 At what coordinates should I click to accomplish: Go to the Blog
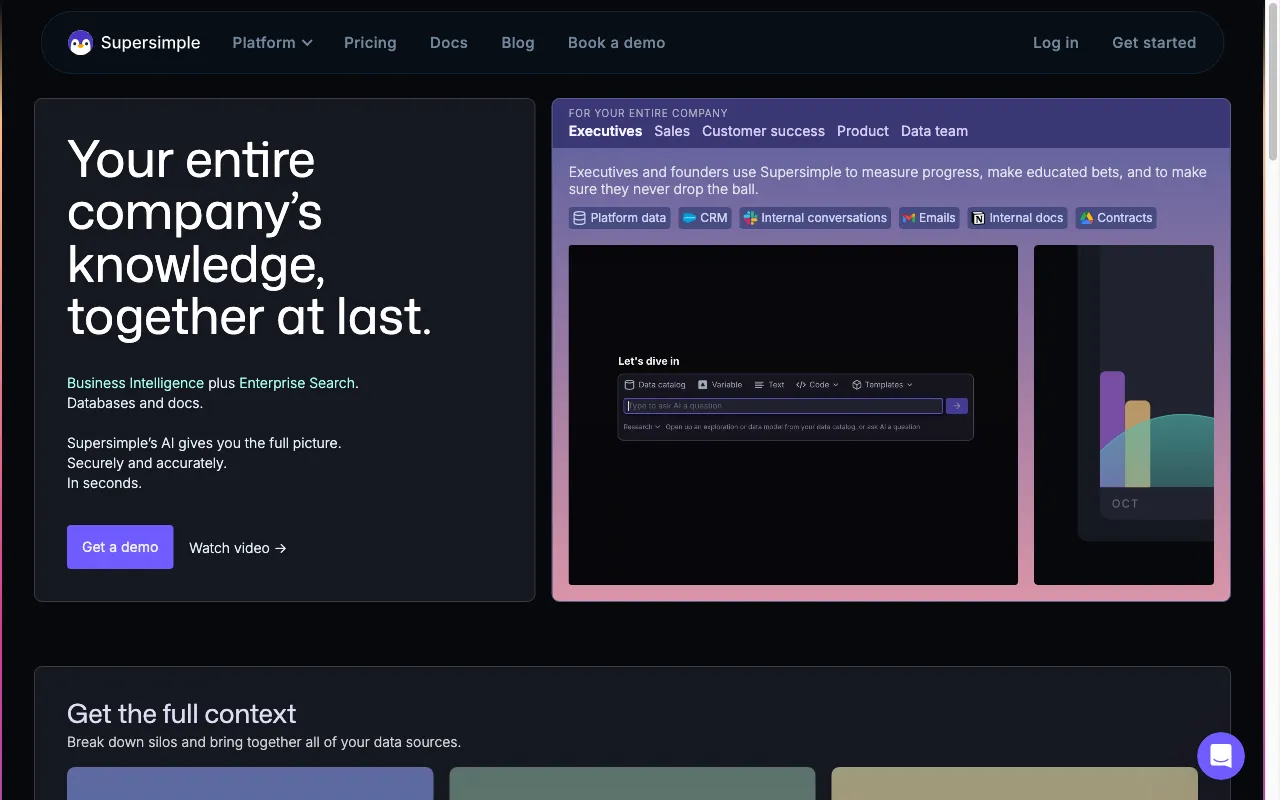pyautogui.click(x=518, y=43)
